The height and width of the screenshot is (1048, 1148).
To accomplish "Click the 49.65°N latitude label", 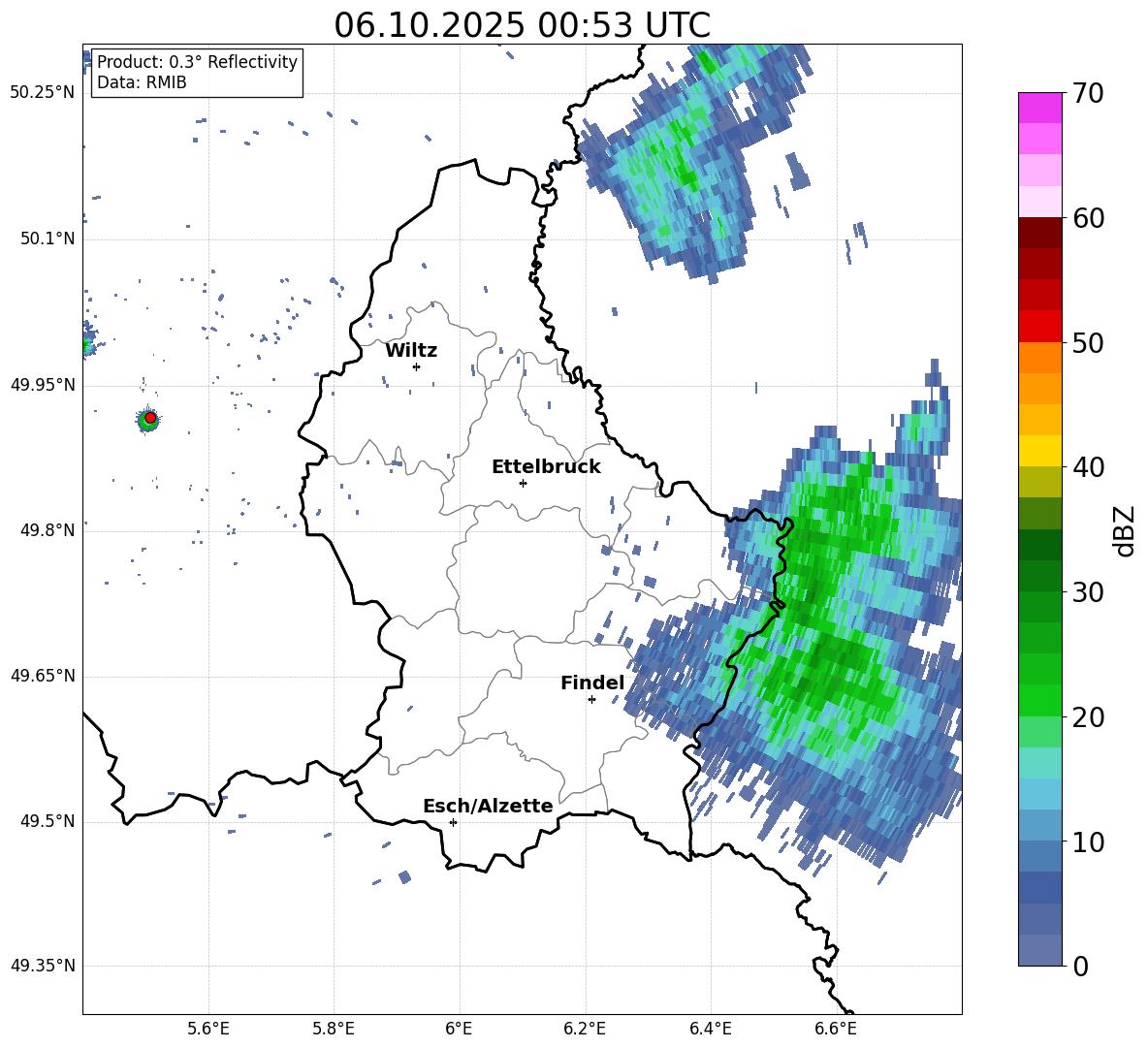I will point(43,676).
